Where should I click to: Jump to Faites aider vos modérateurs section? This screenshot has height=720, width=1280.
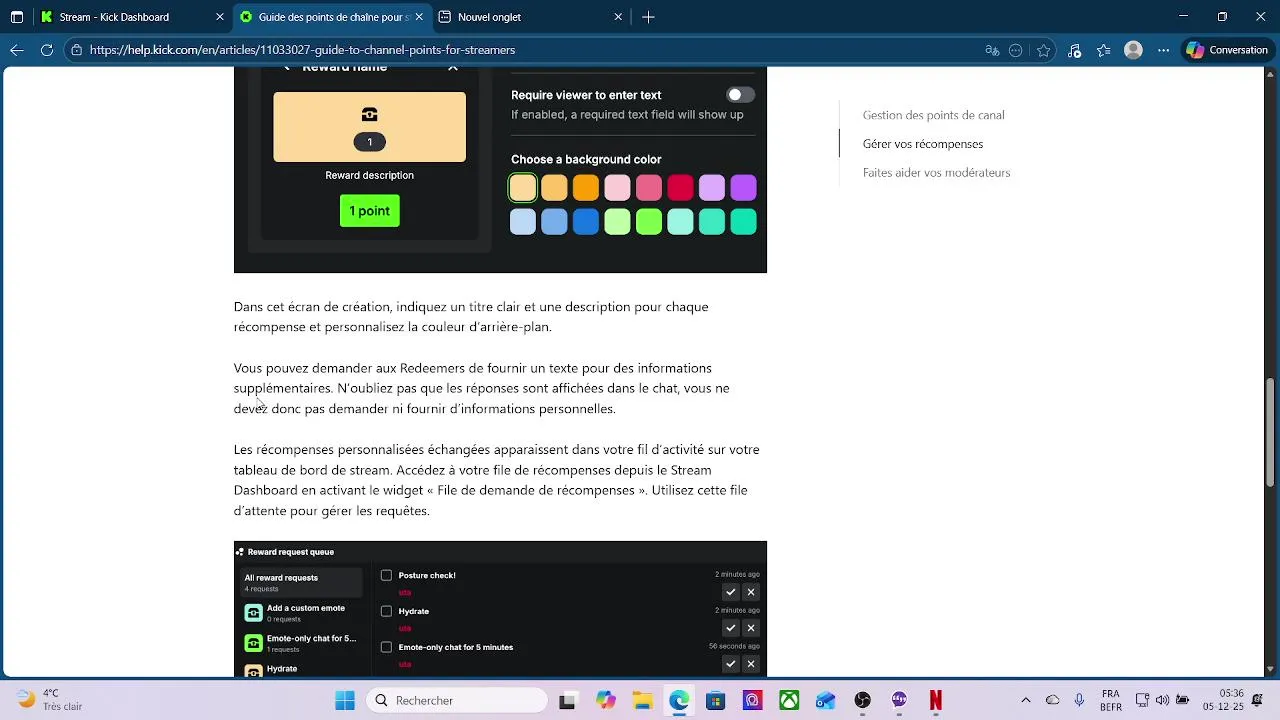tap(936, 173)
